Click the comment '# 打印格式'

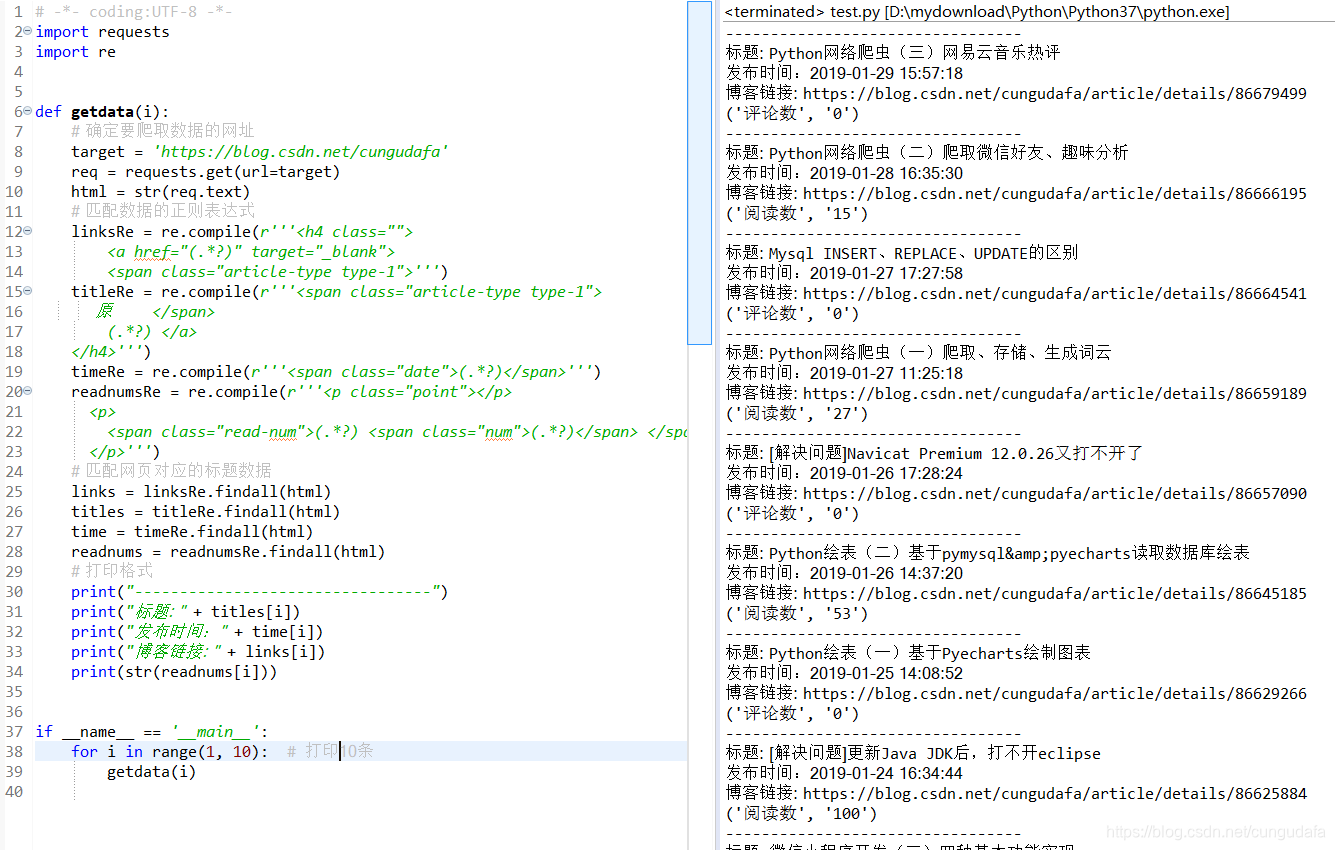(112, 572)
